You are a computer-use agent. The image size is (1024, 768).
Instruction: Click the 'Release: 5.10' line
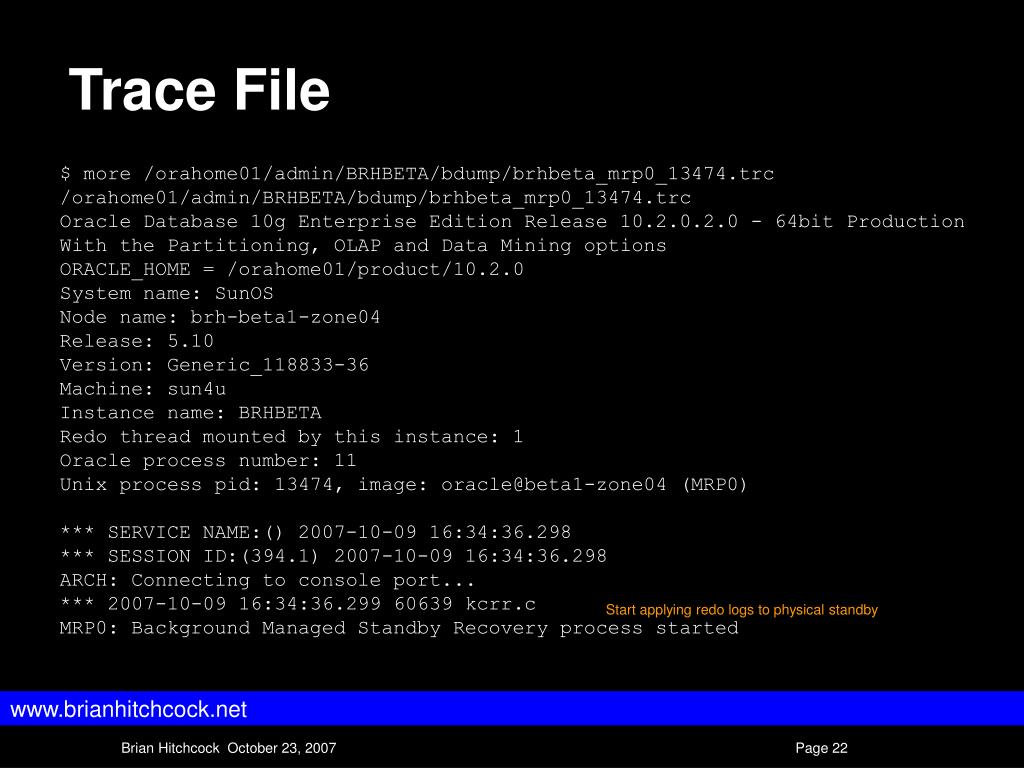pos(136,341)
